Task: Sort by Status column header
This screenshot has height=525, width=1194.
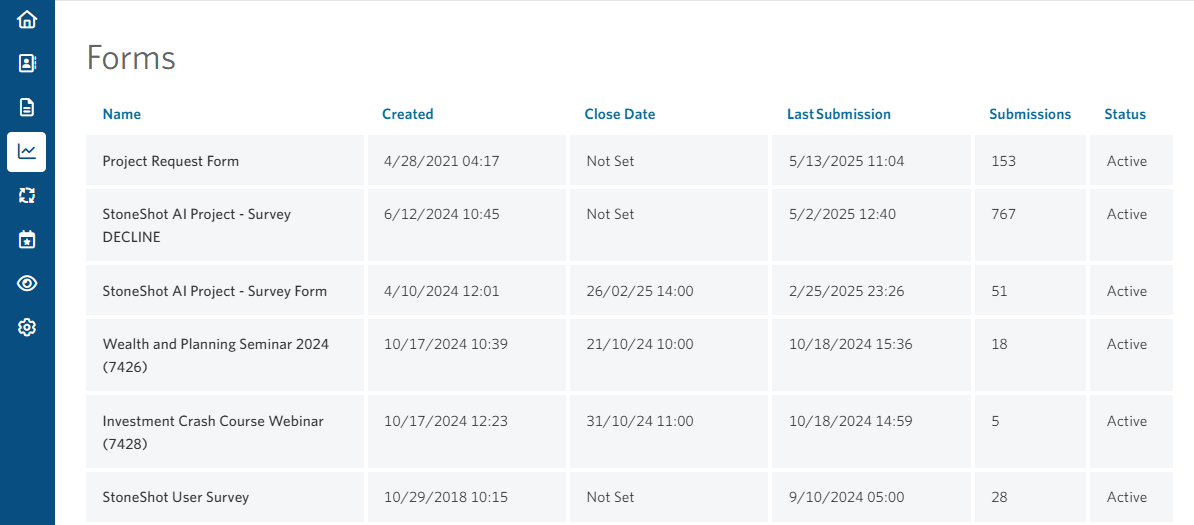Action: [1125, 114]
